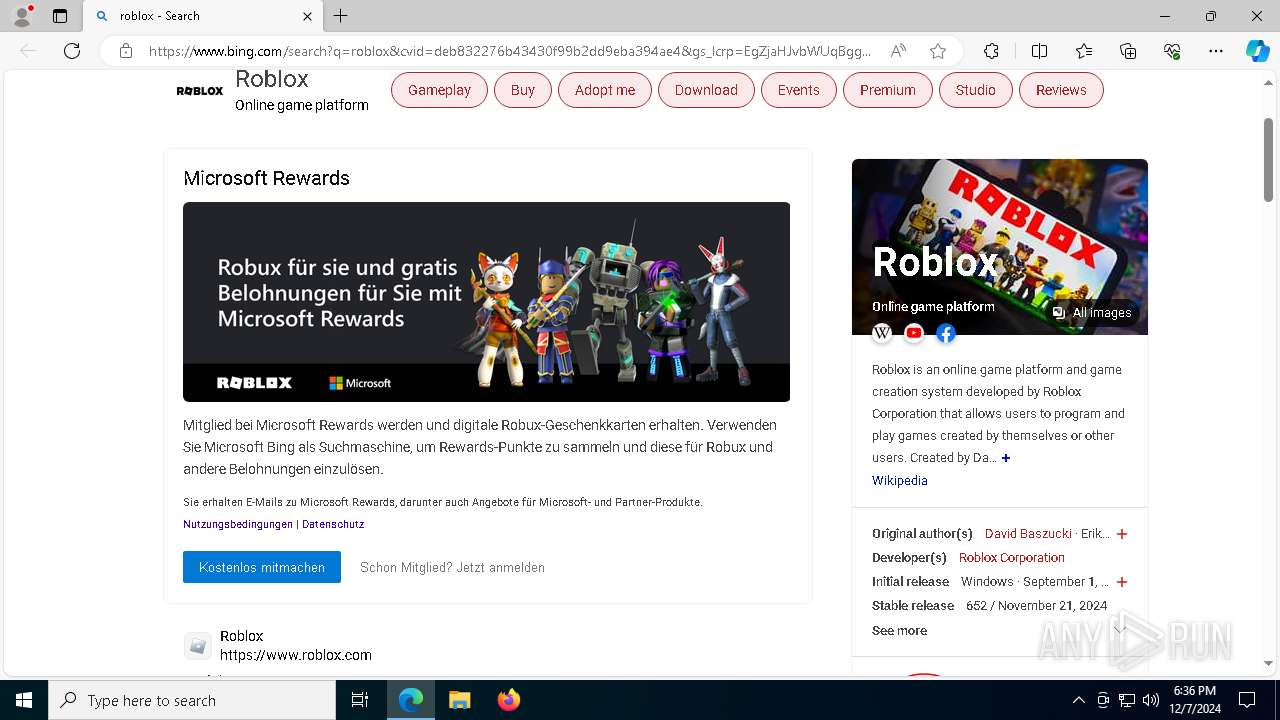Select the Download filter chip
The image size is (1280, 720).
pyautogui.click(x=706, y=90)
